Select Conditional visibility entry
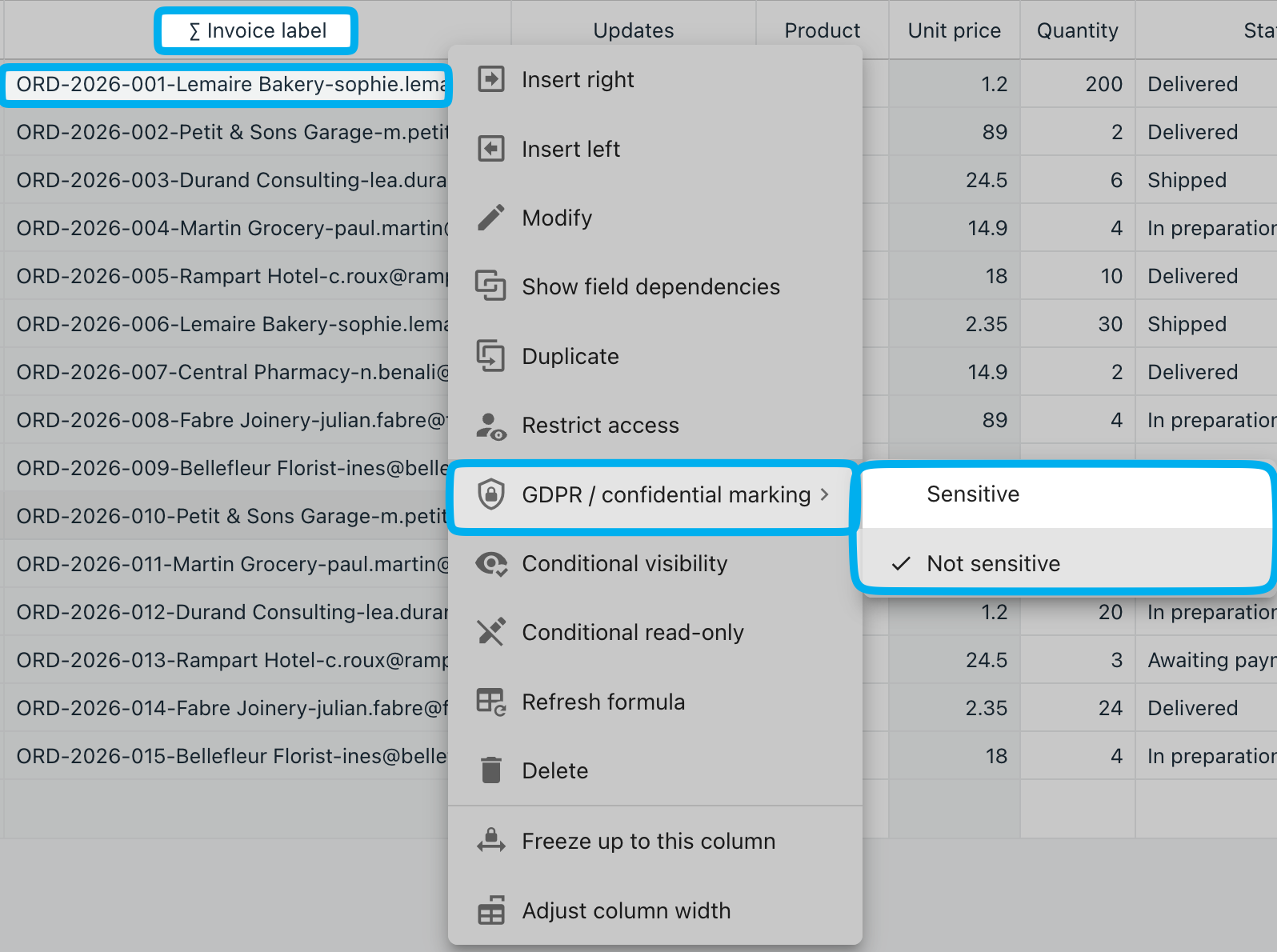 655,564
